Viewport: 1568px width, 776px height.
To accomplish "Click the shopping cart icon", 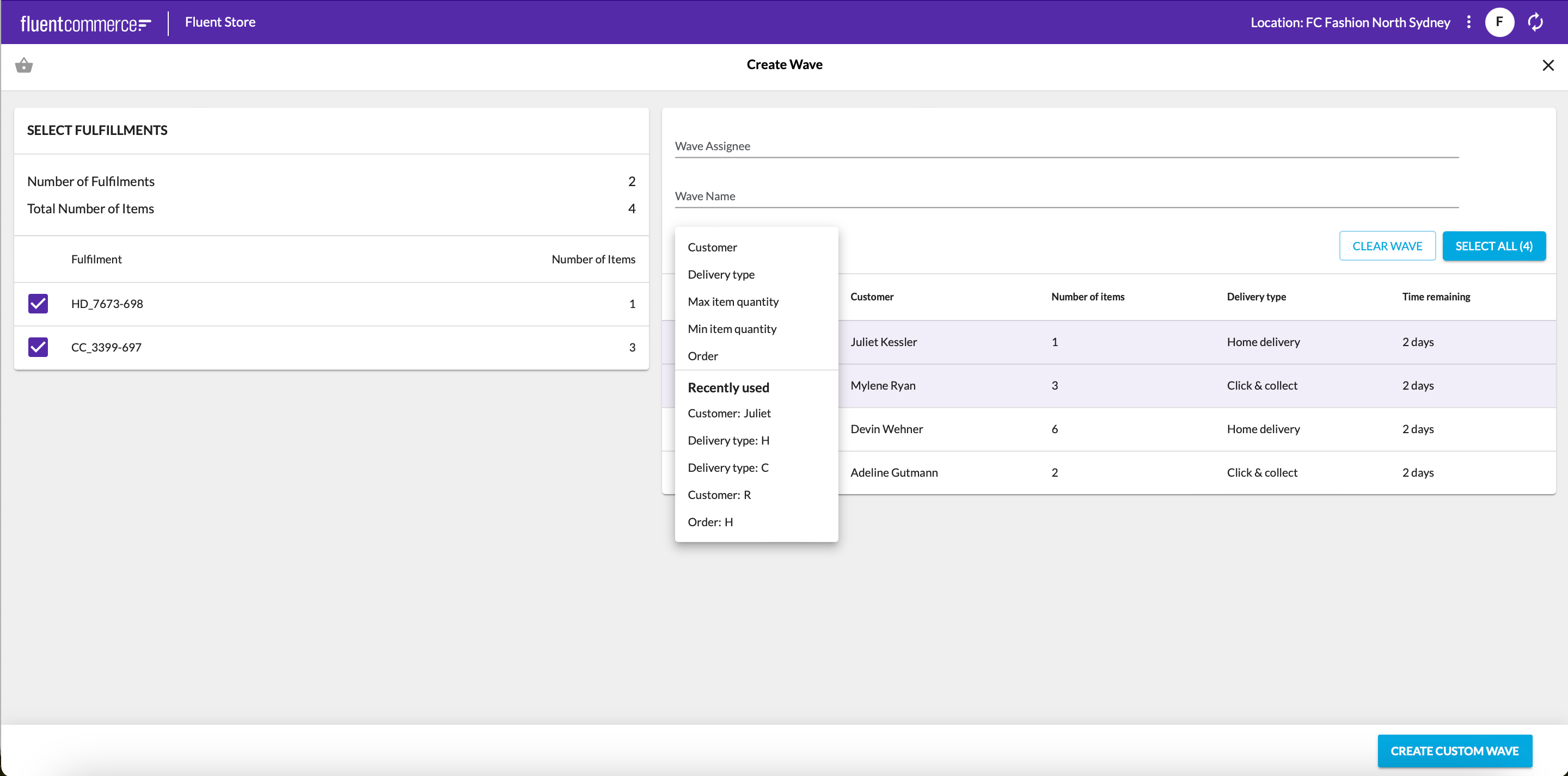I will pos(24,65).
